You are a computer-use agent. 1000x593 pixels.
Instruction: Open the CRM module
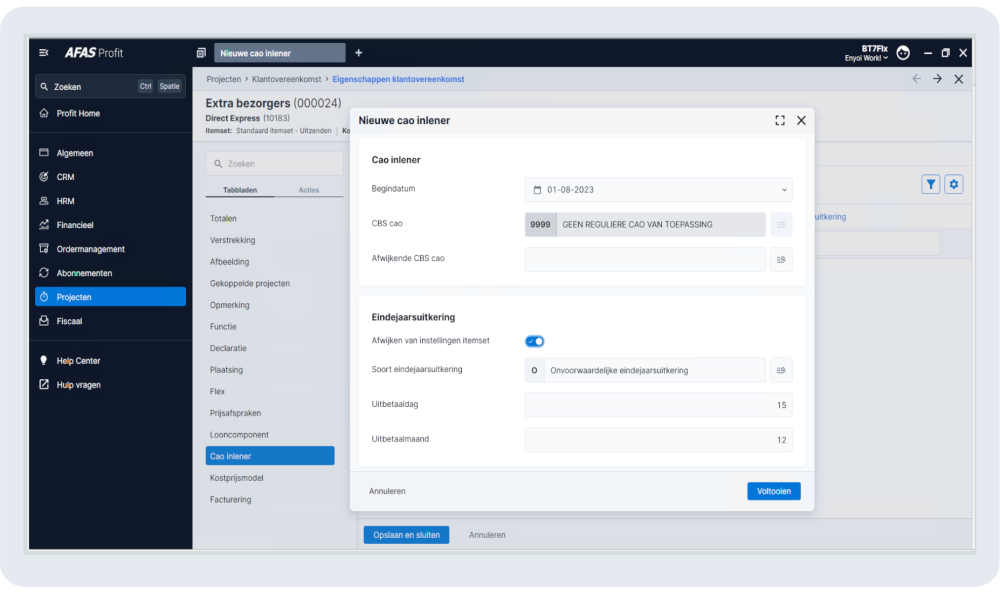(110, 177)
